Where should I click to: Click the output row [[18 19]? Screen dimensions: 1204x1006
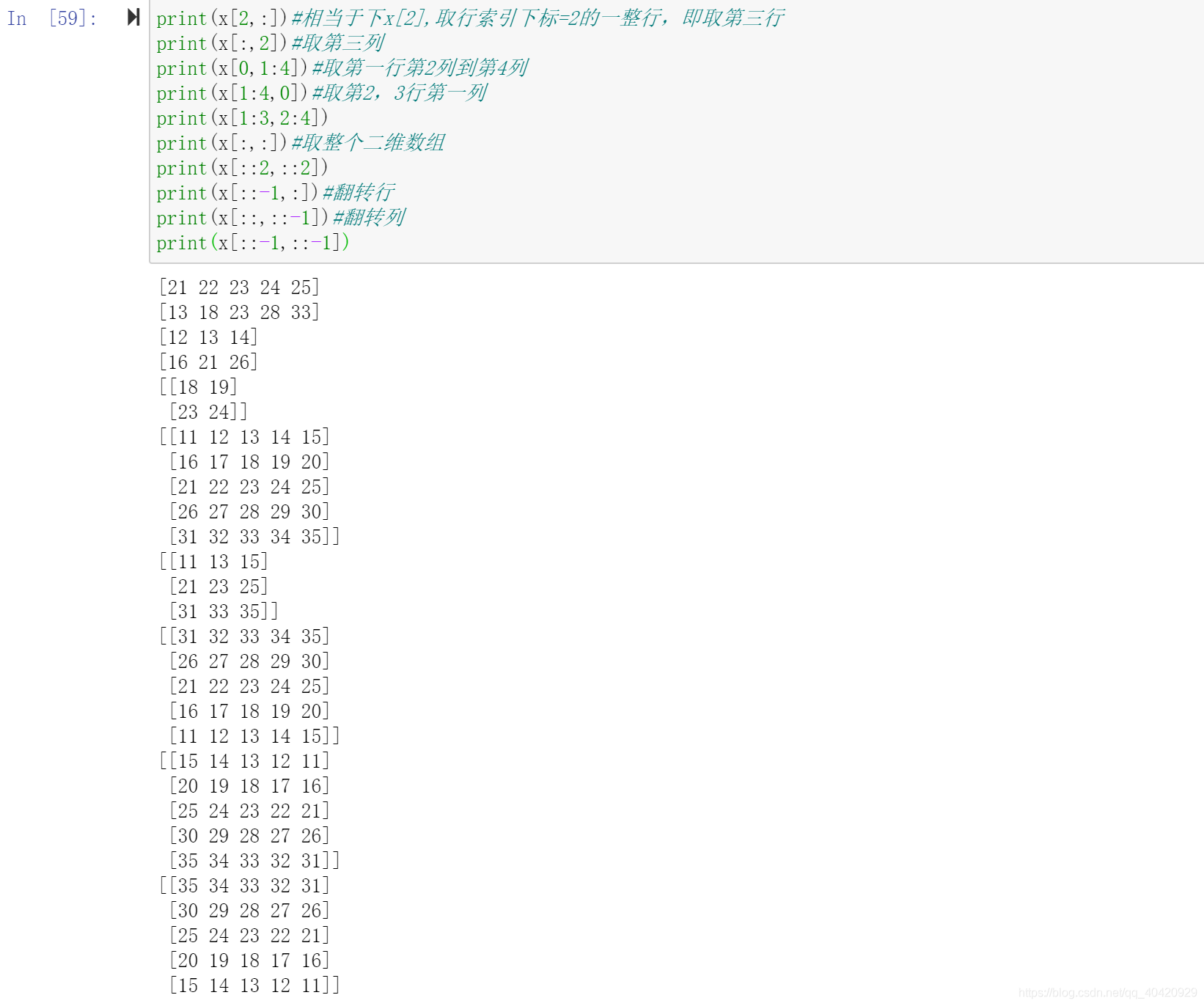click(x=198, y=387)
